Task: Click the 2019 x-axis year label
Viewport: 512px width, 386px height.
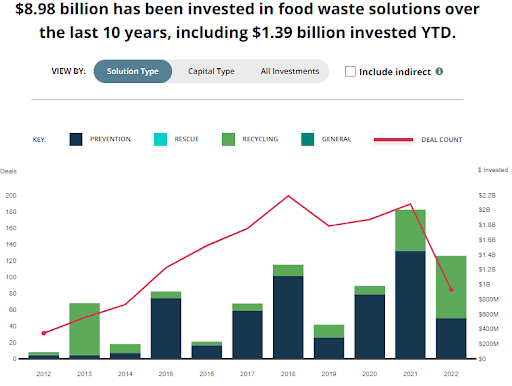Action: [x=329, y=374]
